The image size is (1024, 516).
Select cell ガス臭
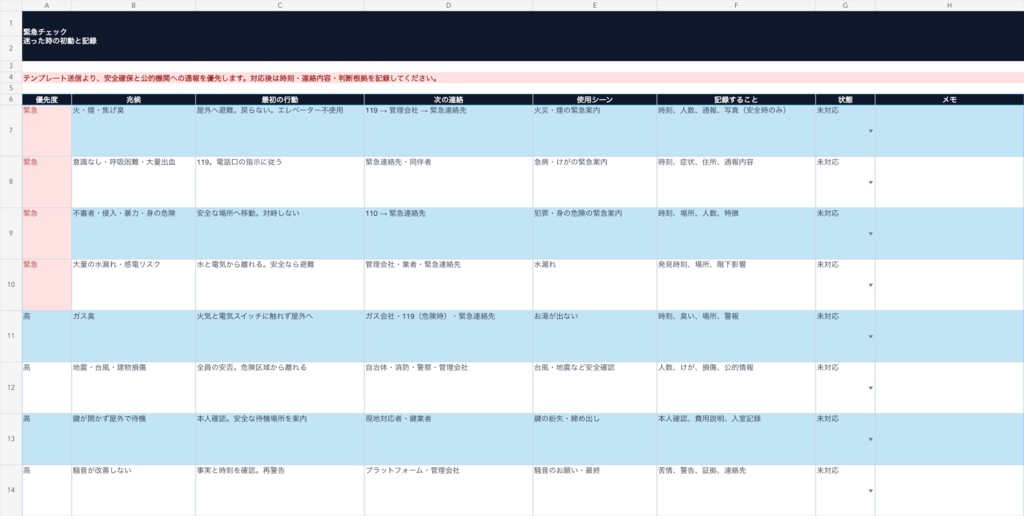point(133,336)
